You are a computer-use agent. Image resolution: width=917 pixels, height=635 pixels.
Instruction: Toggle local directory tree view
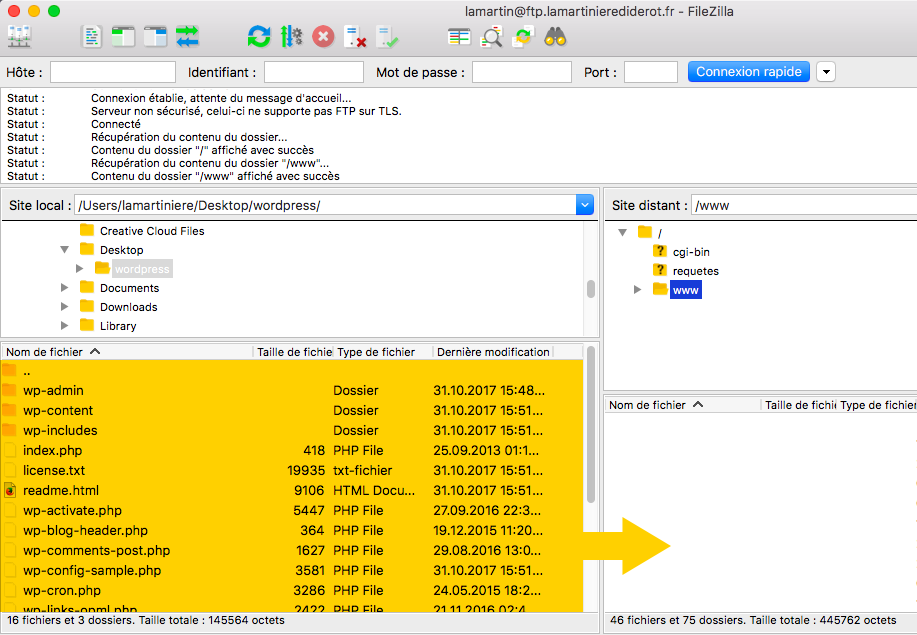coord(123,38)
